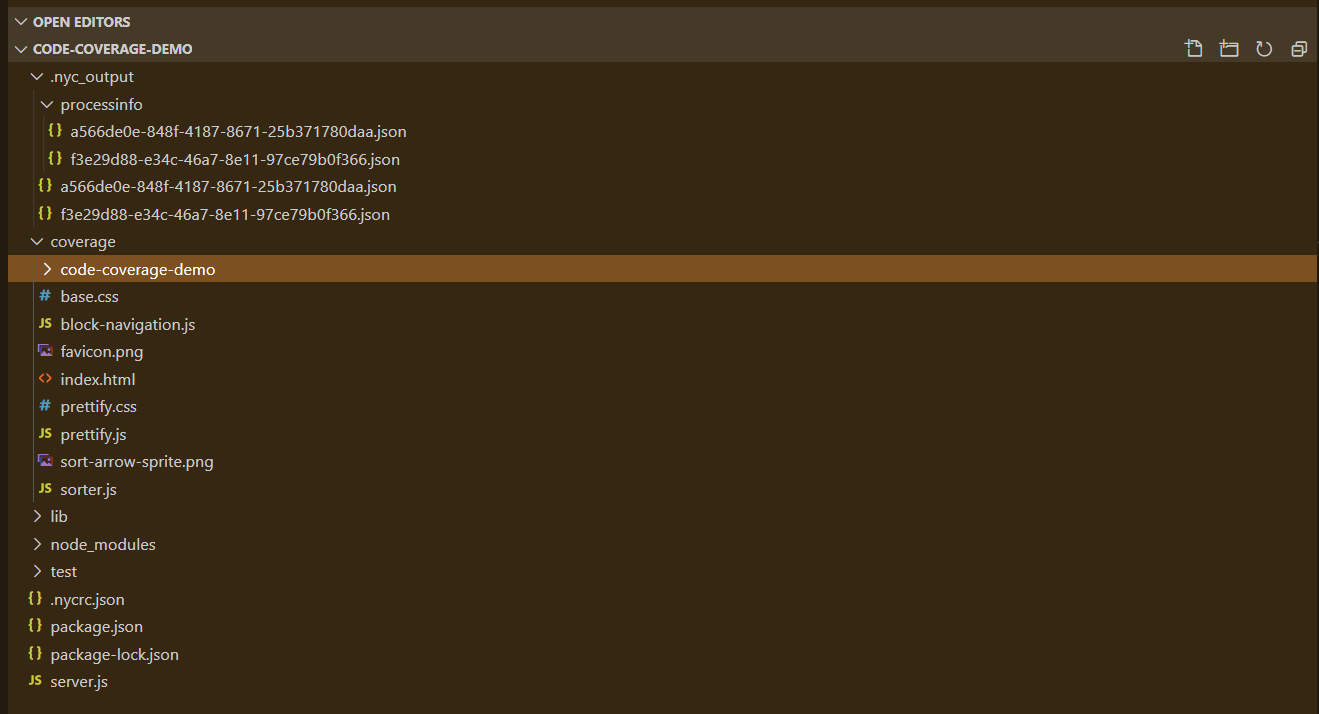Click the HTML icon beside index.html

(x=45, y=379)
